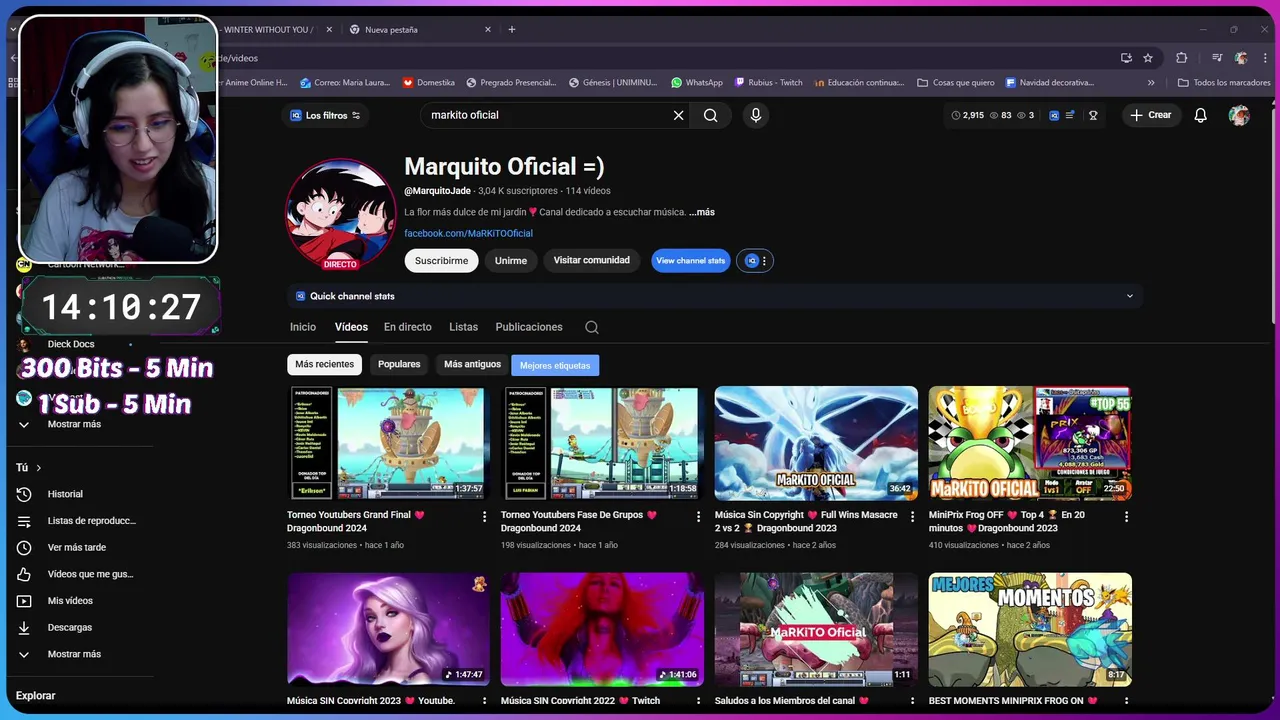Screen dimensions: 1280x720
Task: Filter videos by Más recientes
Action: [324, 364]
